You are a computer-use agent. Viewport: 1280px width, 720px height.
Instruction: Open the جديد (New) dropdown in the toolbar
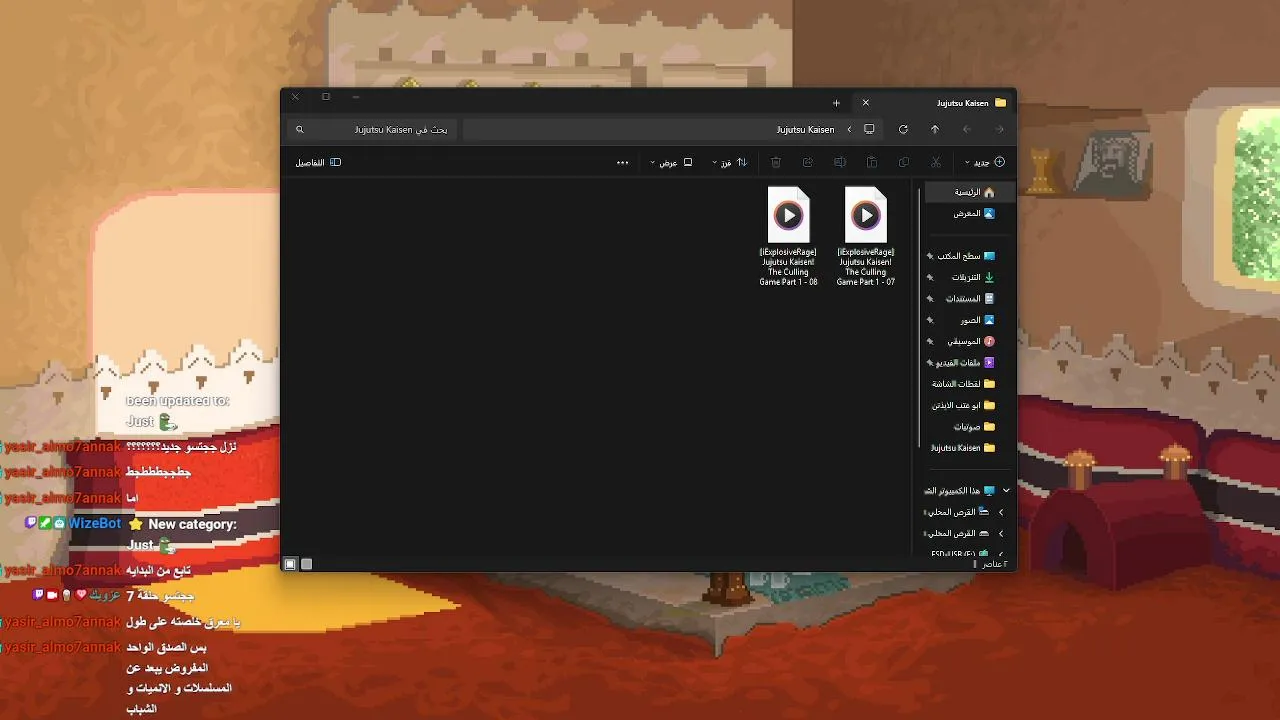985,162
